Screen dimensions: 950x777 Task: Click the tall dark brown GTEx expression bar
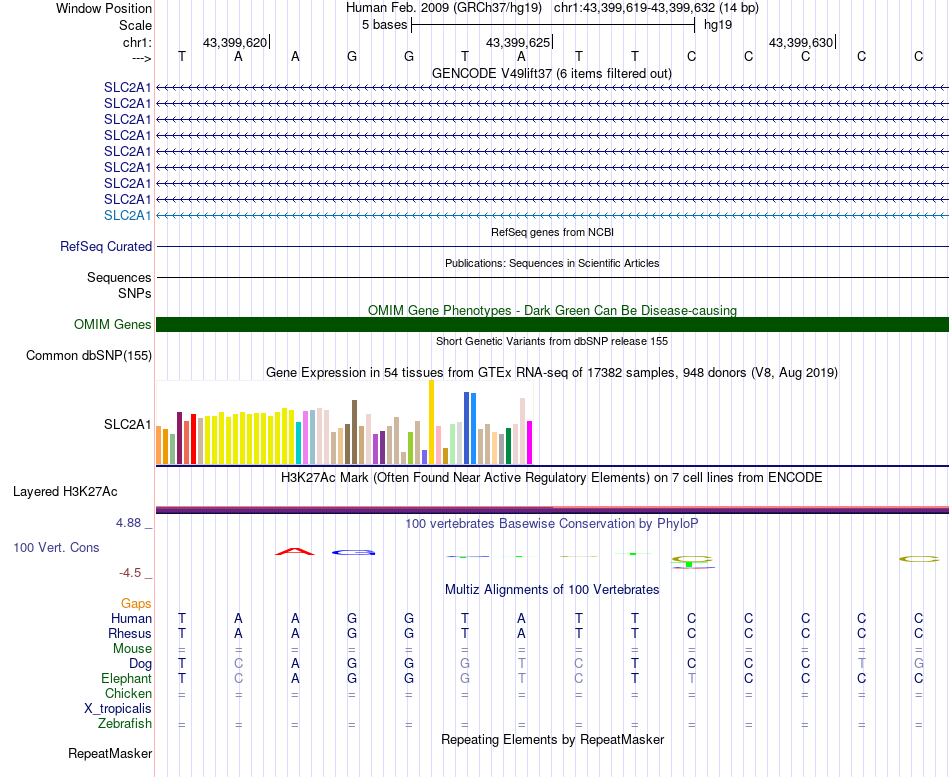354,432
